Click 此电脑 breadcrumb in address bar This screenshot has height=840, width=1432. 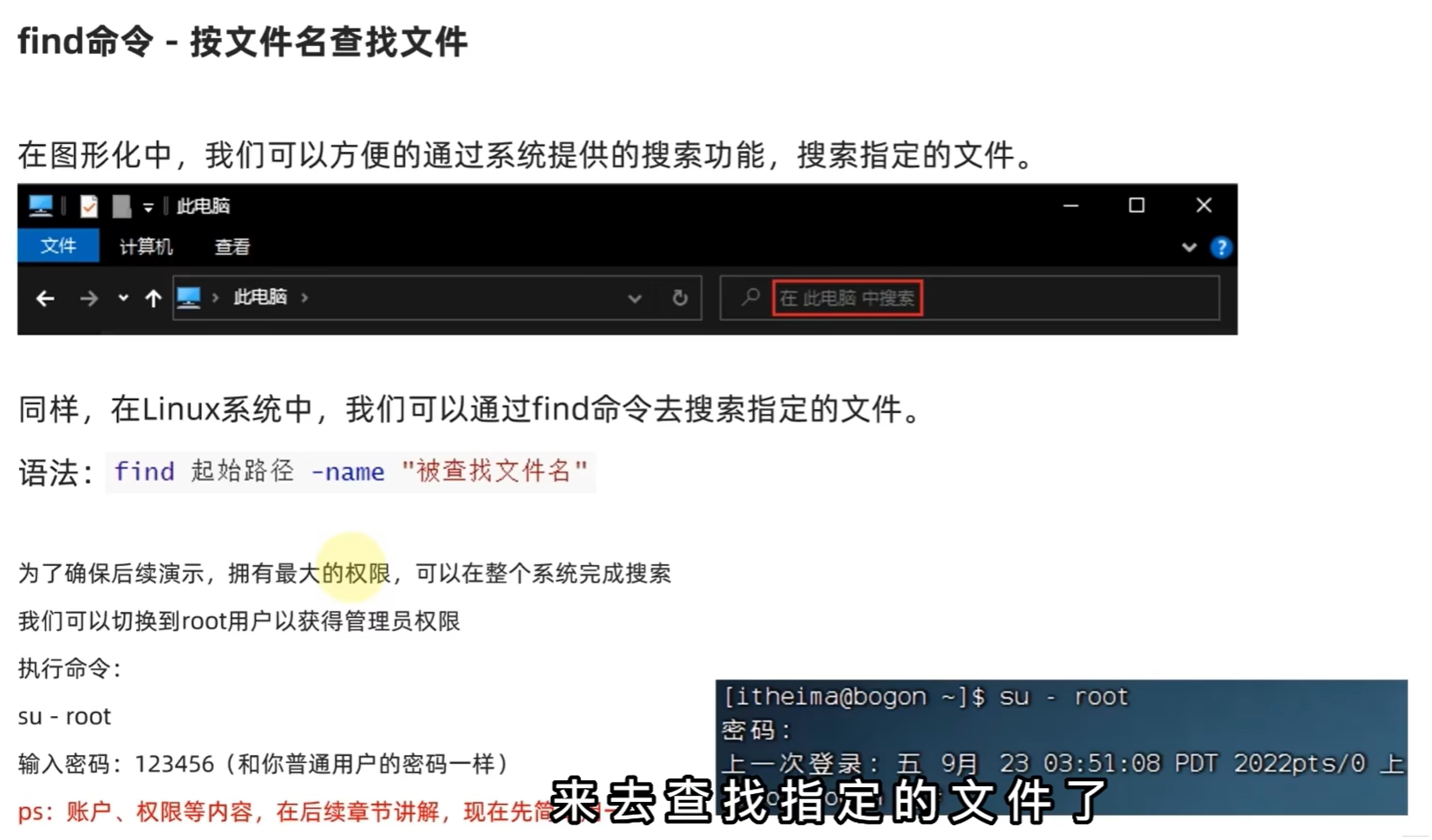point(260,297)
